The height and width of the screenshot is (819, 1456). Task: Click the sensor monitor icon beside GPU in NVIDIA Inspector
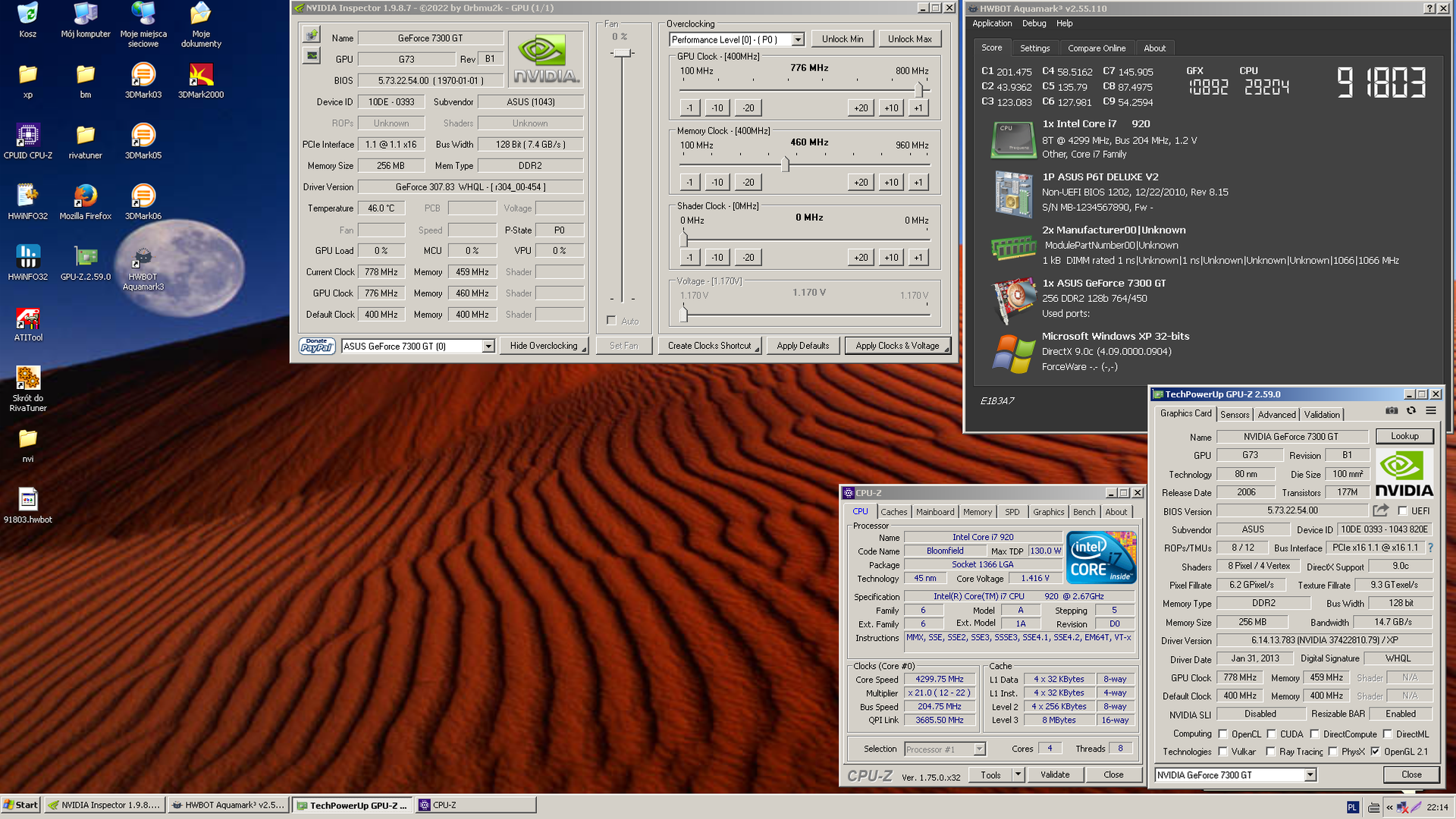point(312,55)
